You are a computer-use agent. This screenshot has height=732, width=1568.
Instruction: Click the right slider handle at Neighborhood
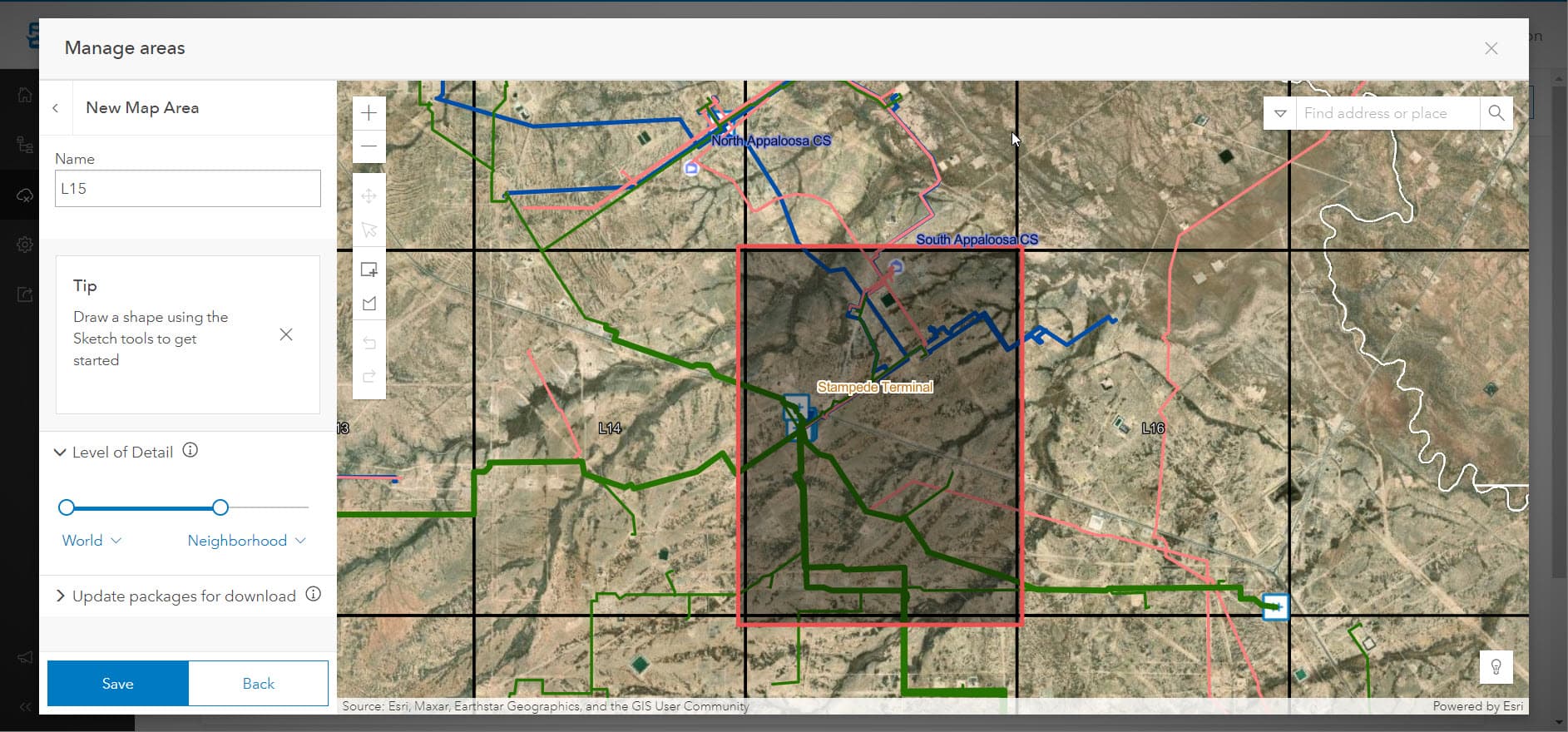tap(220, 507)
